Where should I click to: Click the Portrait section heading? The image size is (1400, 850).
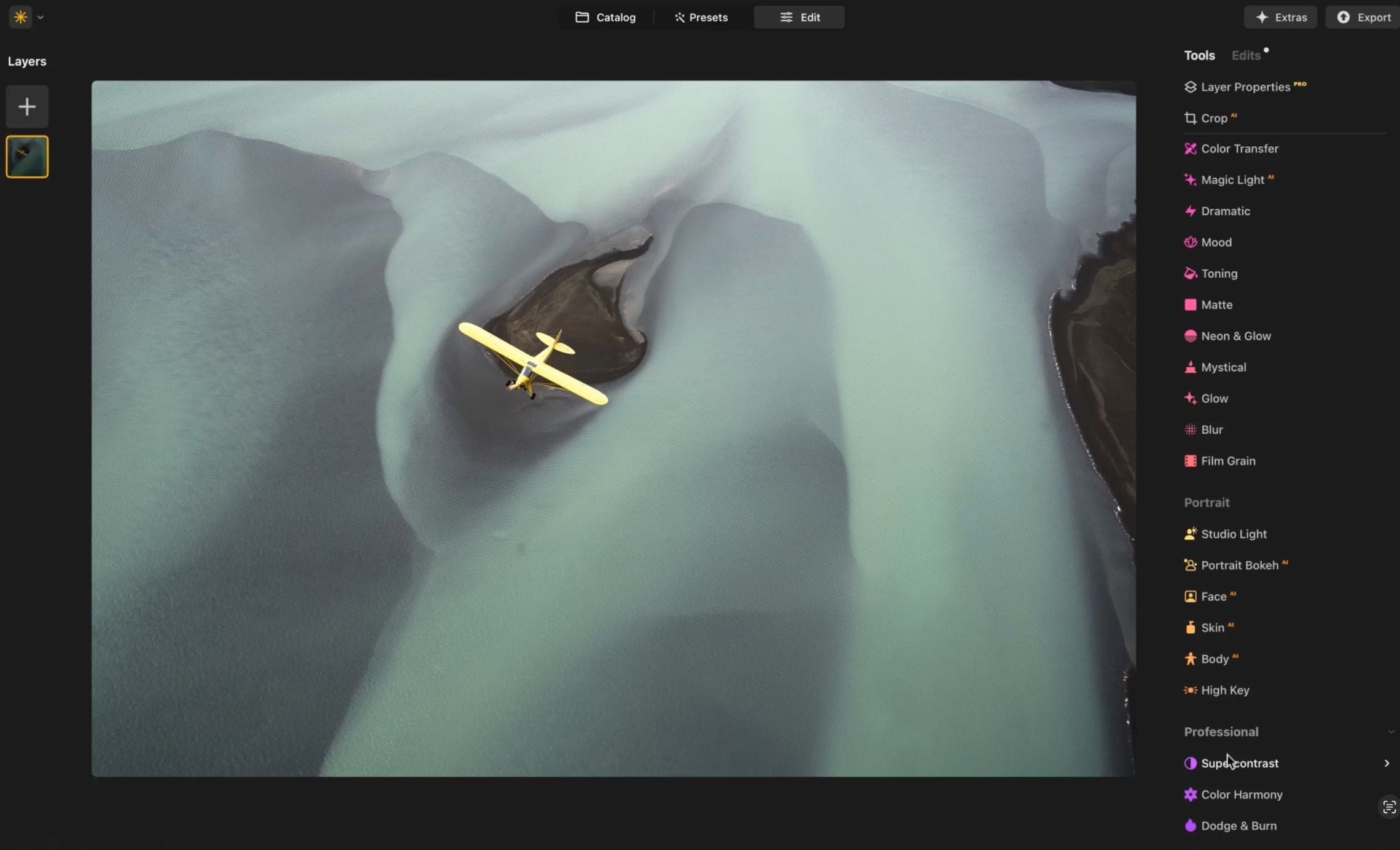(1207, 503)
